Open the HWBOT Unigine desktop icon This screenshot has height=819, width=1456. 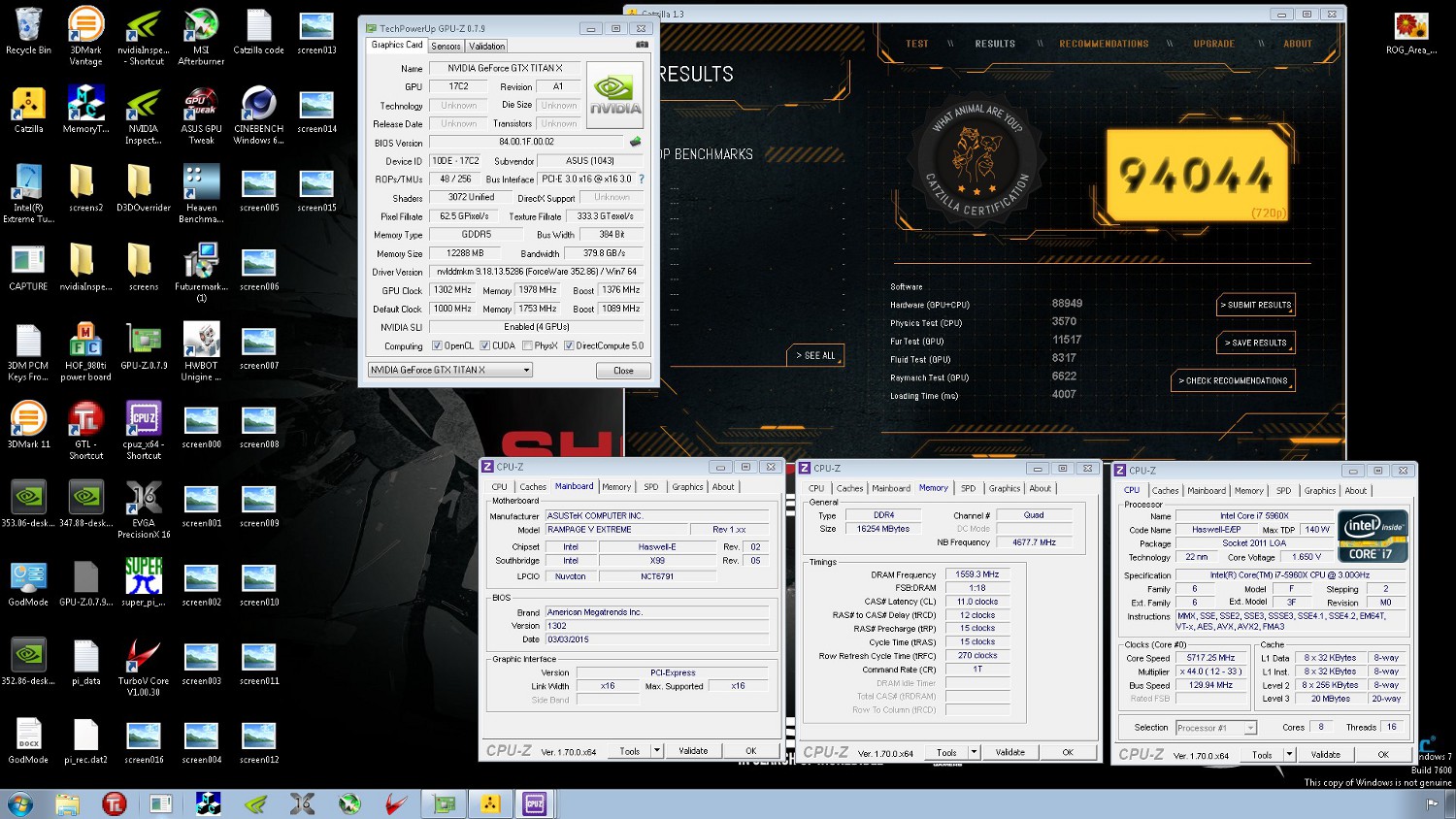pos(201,351)
